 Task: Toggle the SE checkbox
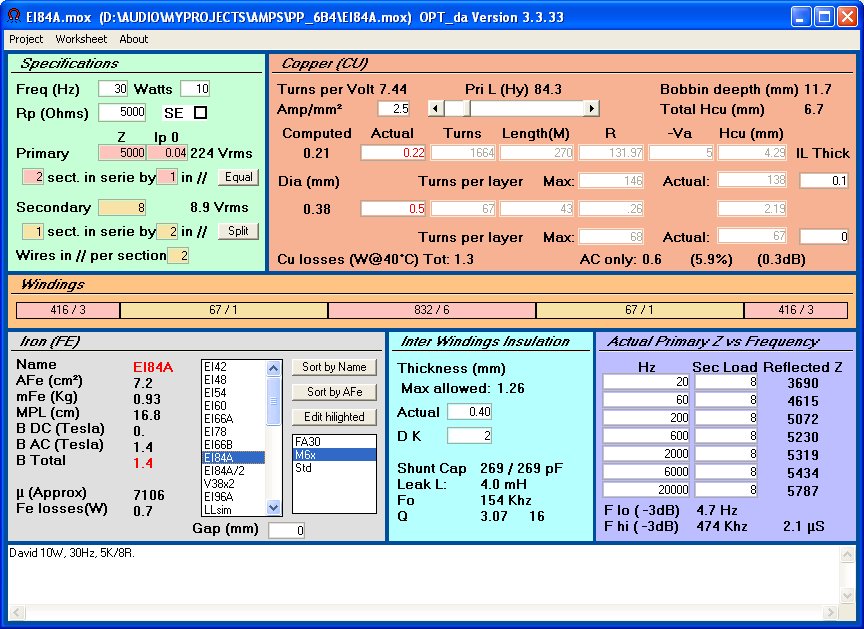pyautogui.click(x=201, y=113)
